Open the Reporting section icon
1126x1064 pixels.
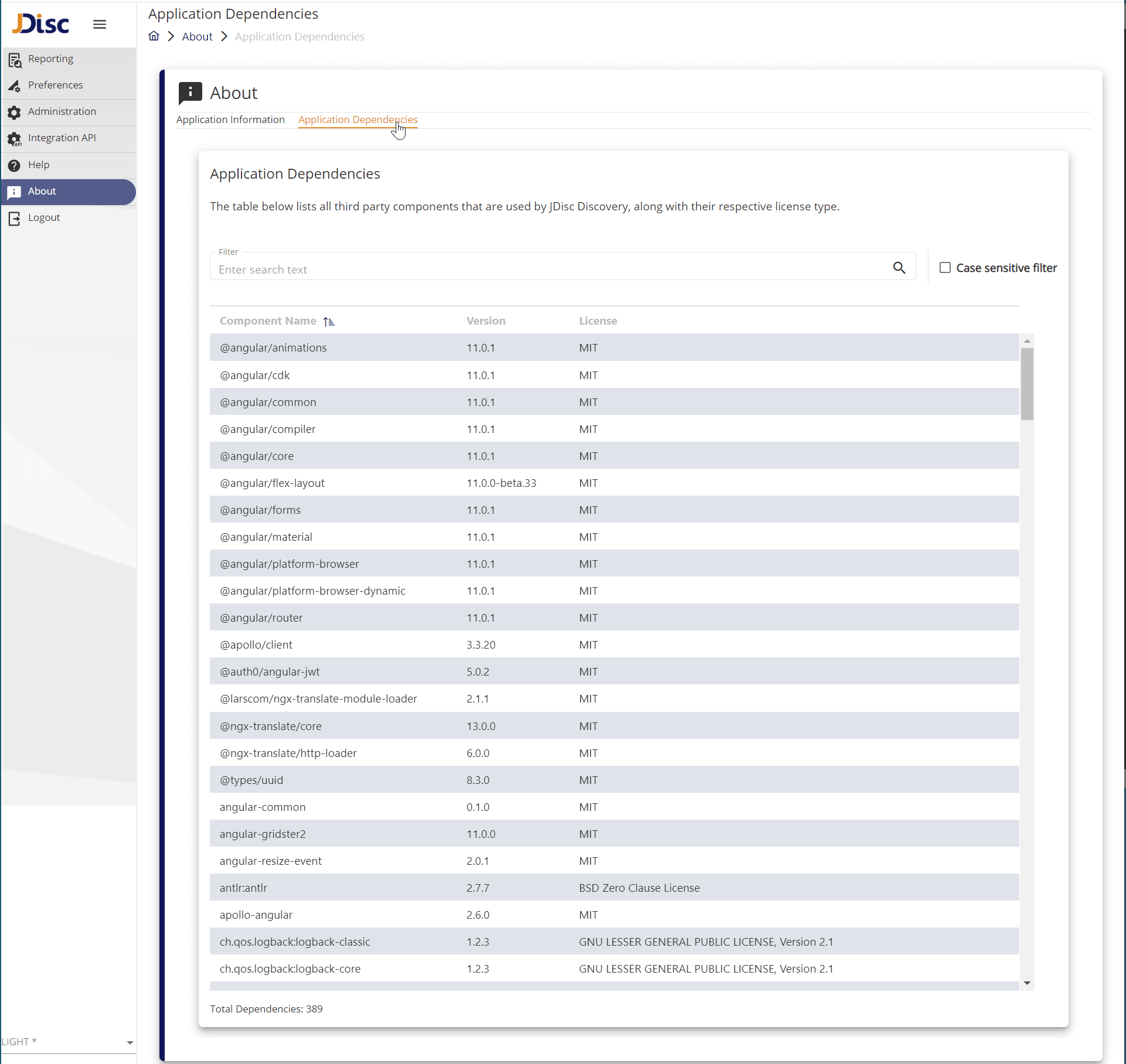pos(15,59)
